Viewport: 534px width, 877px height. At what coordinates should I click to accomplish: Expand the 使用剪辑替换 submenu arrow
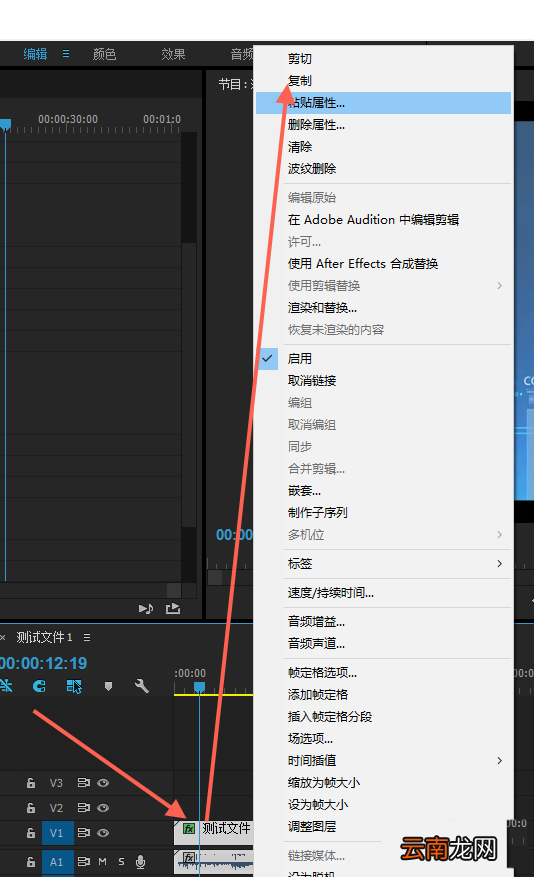(x=499, y=286)
